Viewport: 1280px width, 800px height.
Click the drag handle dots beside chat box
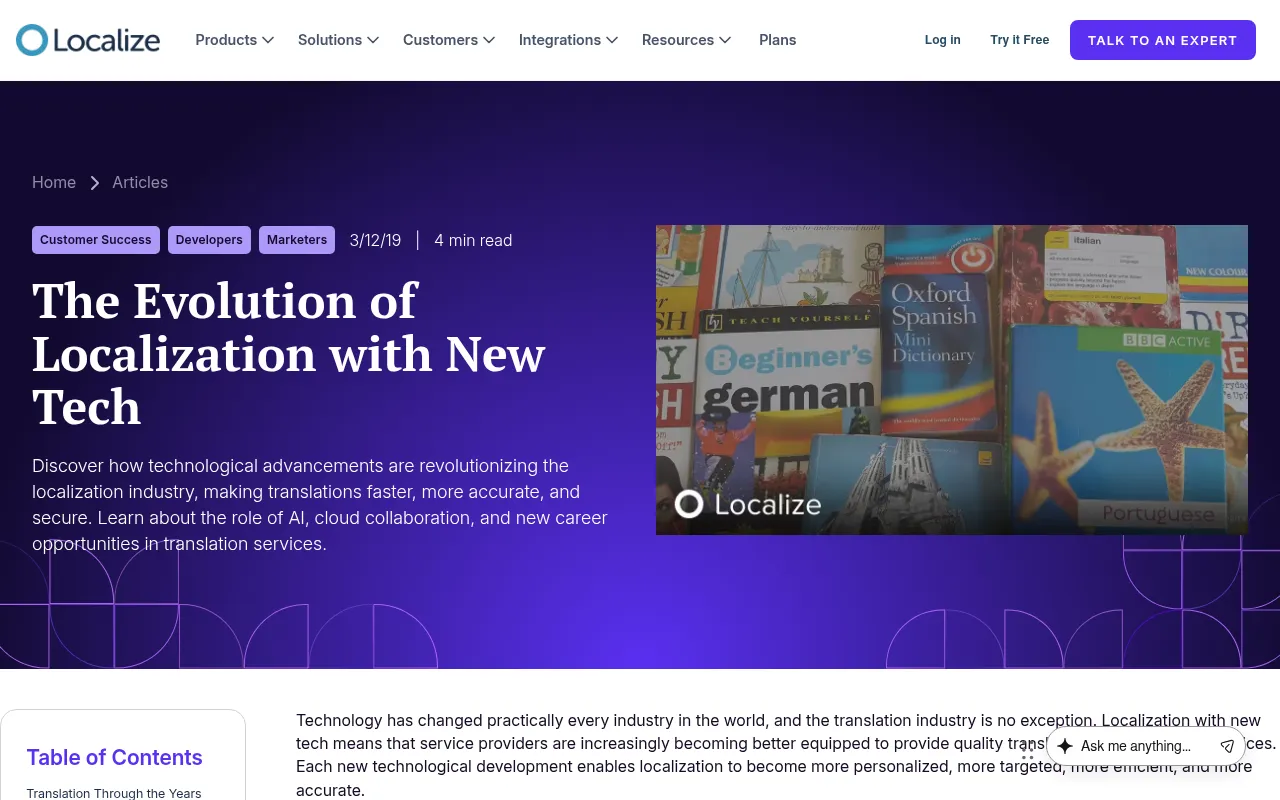(1028, 750)
